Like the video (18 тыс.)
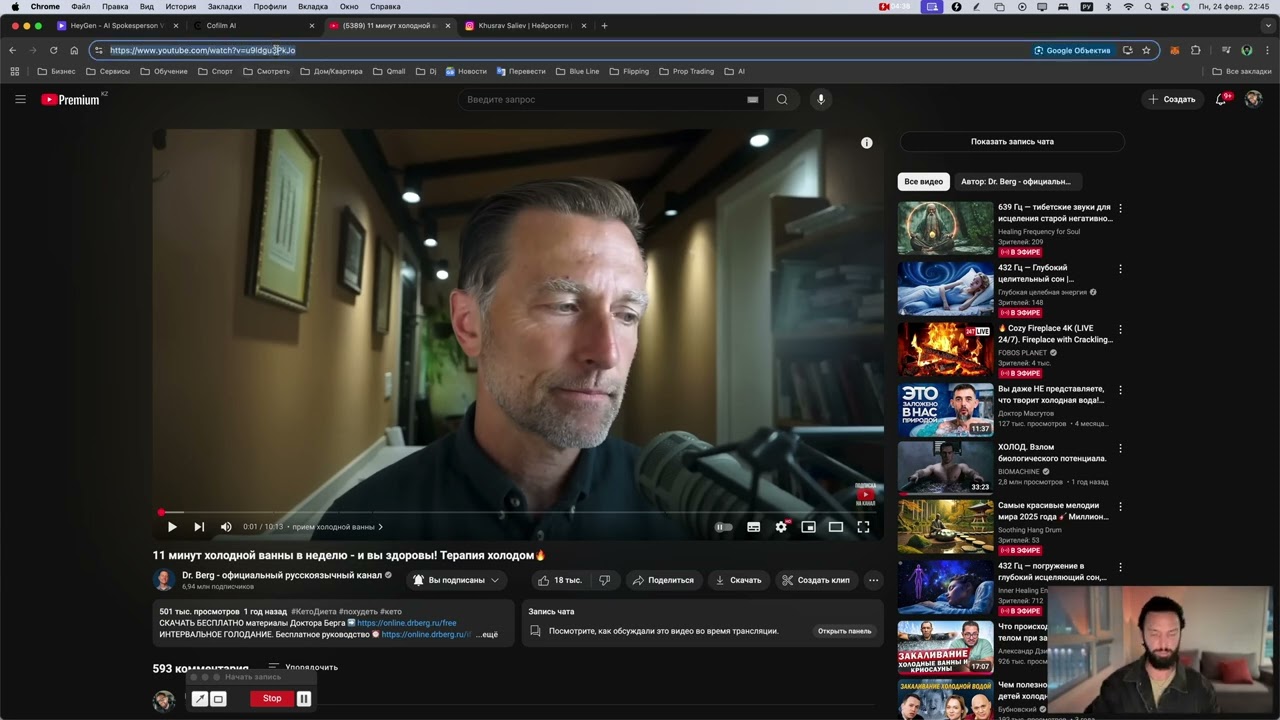The width and height of the screenshot is (1280, 720). coord(559,580)
